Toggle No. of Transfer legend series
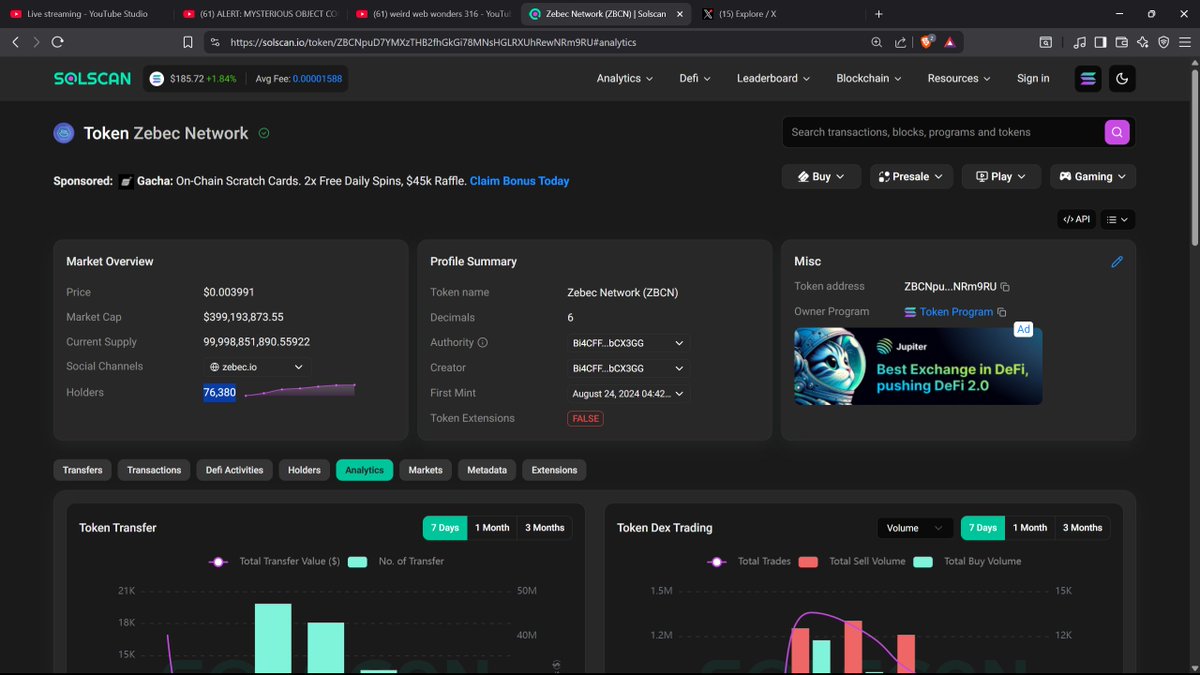Viewport: 1200px width, 675px height. click(396, 561)
